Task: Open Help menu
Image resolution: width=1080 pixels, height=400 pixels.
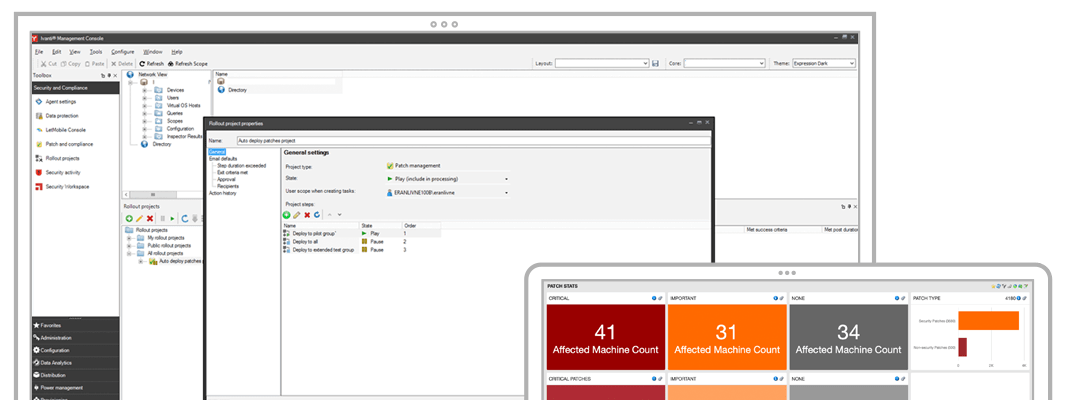Action: coord(177,52)
